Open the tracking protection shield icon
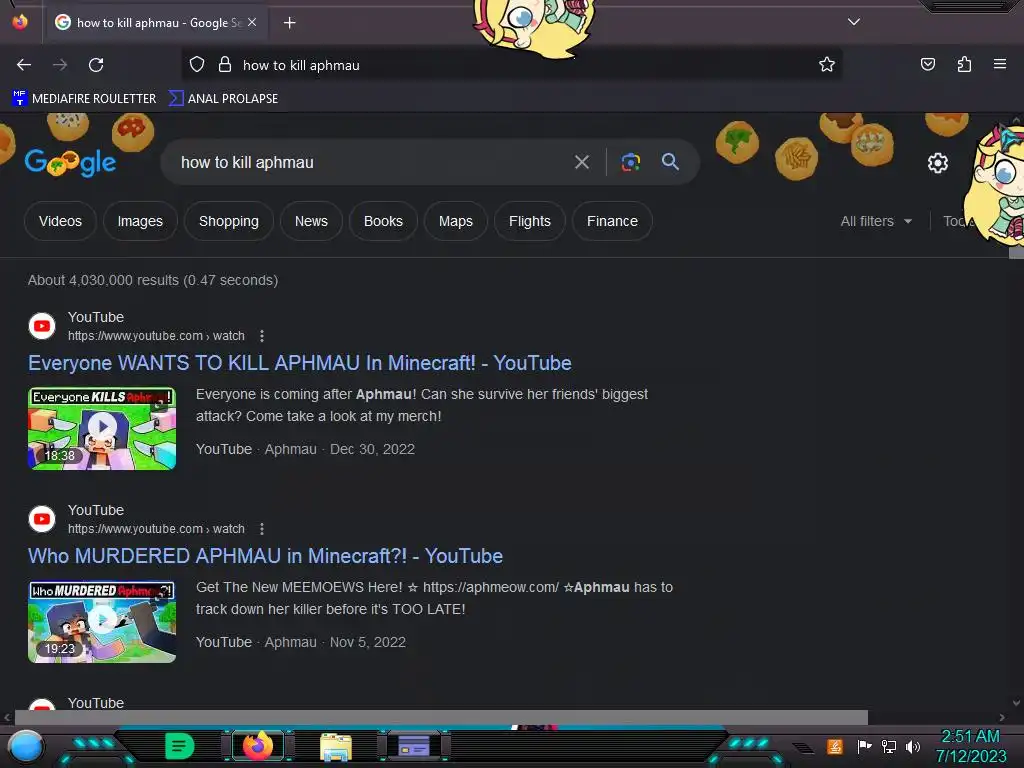 coord(197,65)
